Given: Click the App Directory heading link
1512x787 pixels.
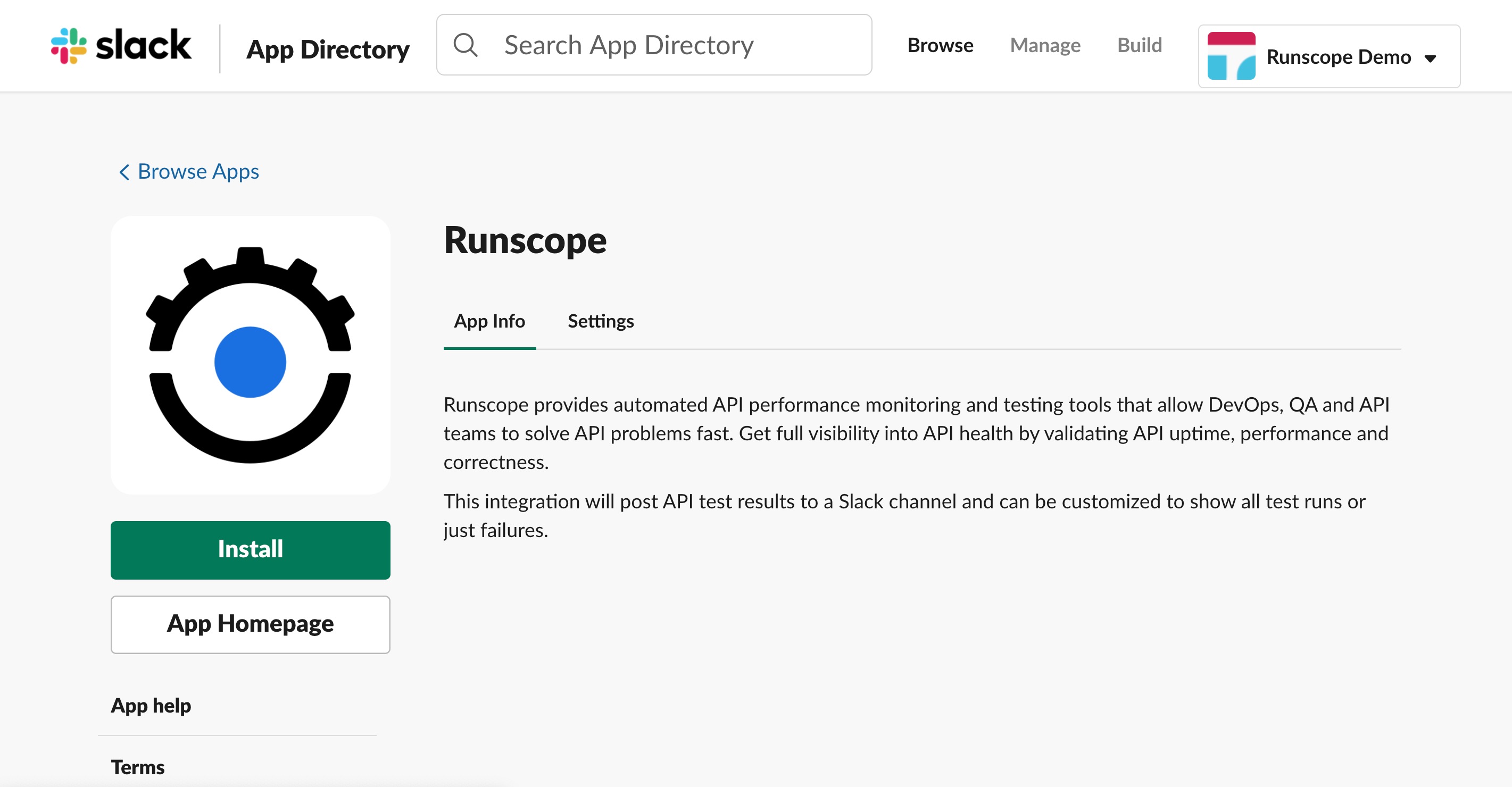Looking at the screenshot, I should pyautogui.click(x=328, y=49).
